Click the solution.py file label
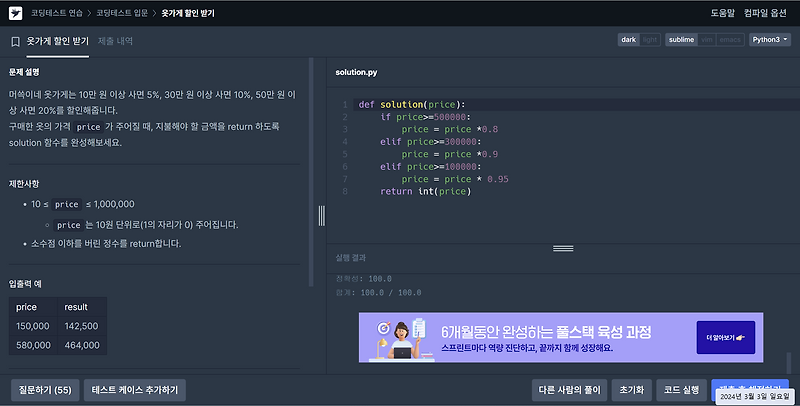Screen dimensions: 800x406 [x=356, y=72]
